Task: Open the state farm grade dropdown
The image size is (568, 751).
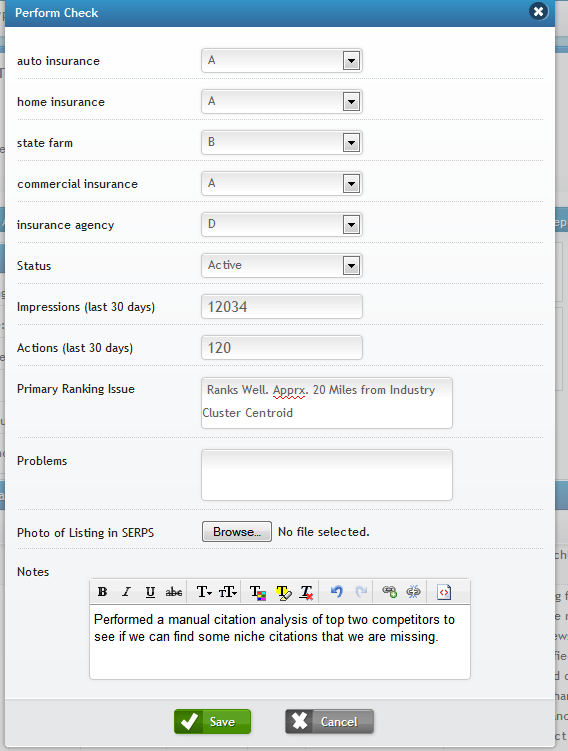Action: coord(282,143)
